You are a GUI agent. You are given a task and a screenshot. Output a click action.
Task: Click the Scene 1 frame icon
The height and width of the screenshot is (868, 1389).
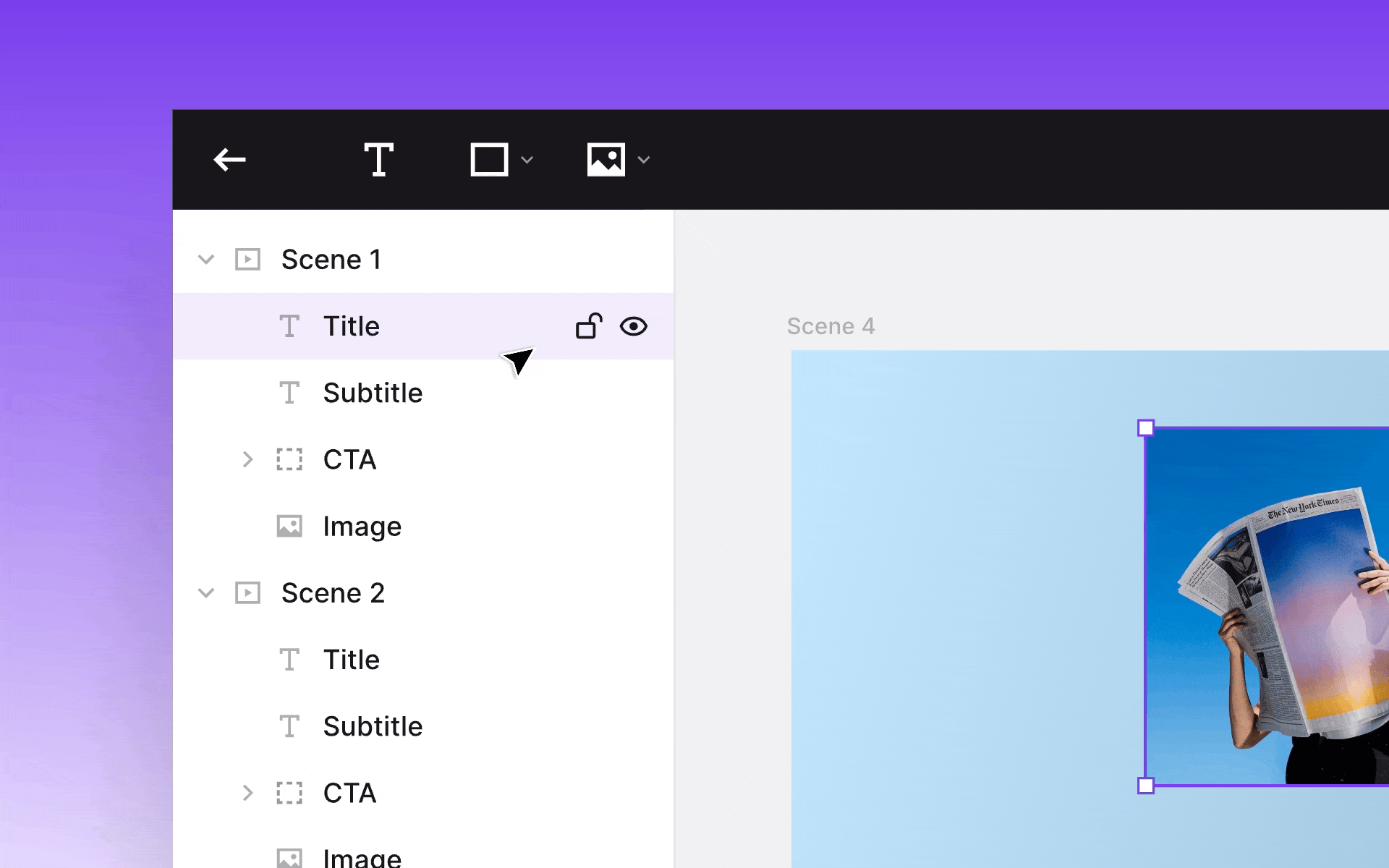click(x=247, y=259)
